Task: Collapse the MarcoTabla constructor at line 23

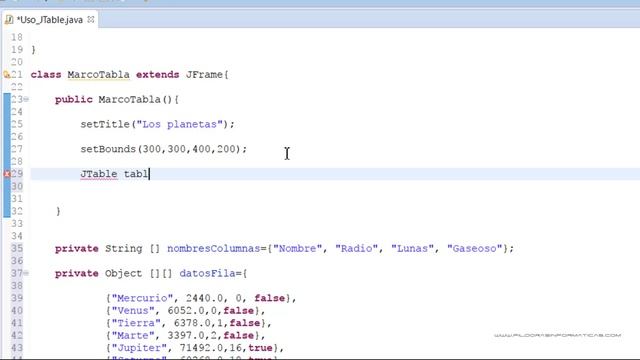Action: tap(26, 99)
